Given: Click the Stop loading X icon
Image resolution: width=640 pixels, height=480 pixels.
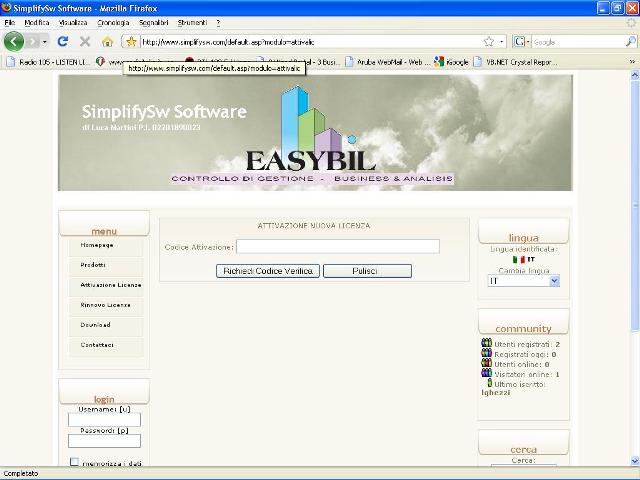Looking at the screenshot, I should [x=85, y=41].
